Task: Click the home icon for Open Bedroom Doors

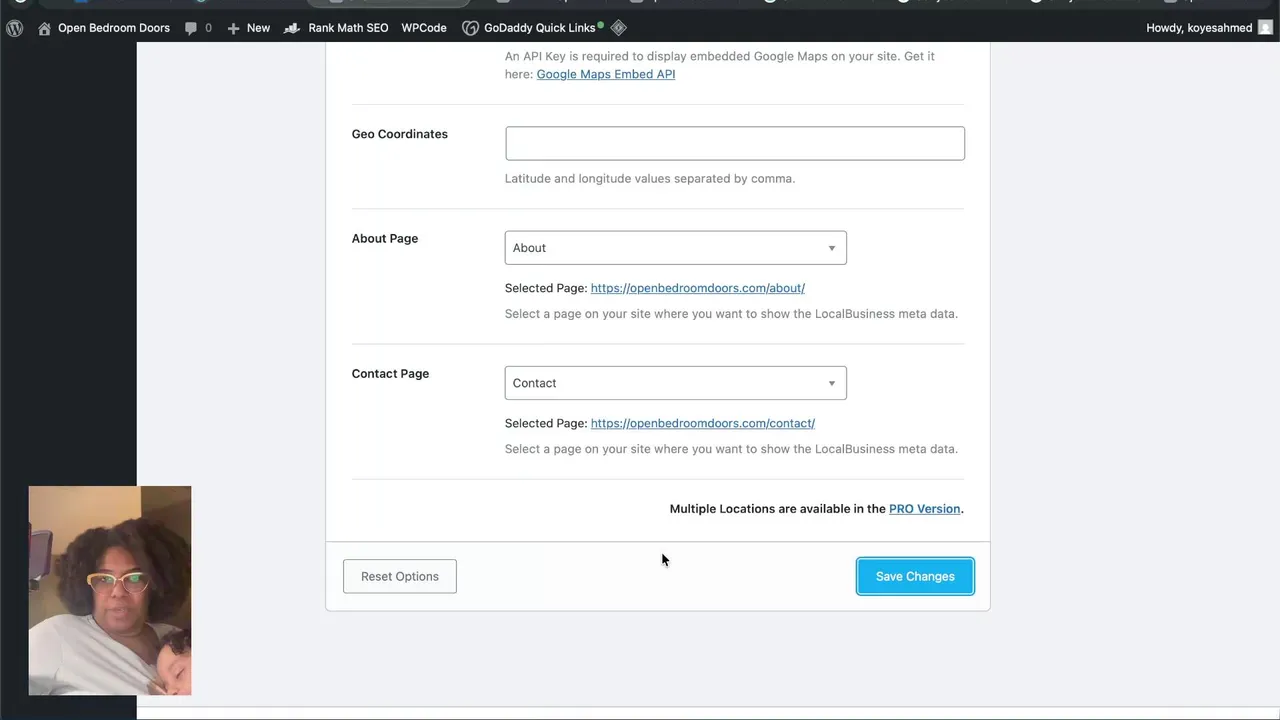Action: point(44,28)
